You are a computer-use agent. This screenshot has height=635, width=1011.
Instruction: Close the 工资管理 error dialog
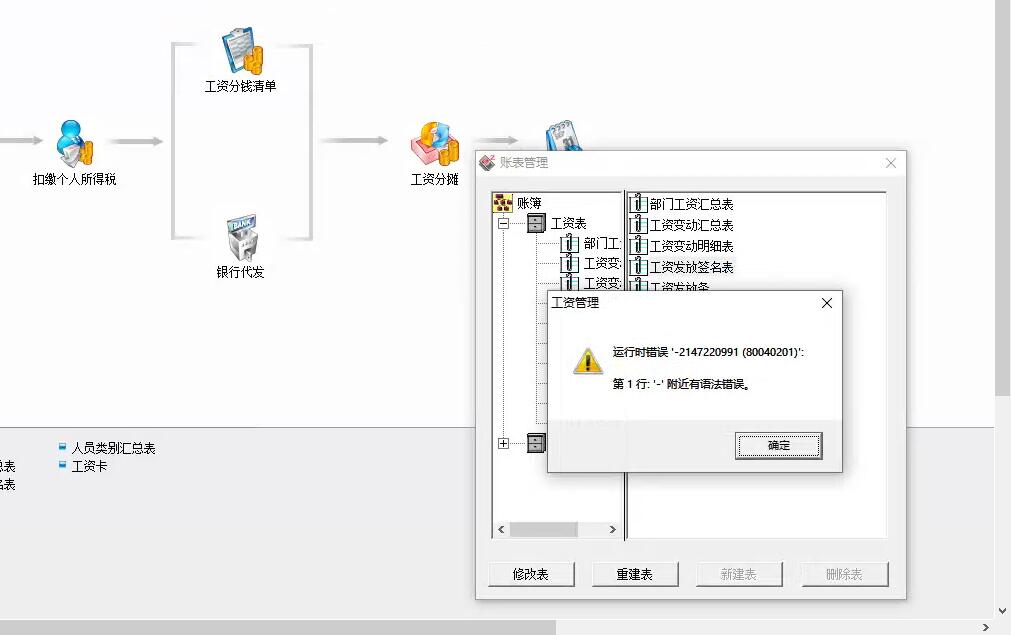827,303
